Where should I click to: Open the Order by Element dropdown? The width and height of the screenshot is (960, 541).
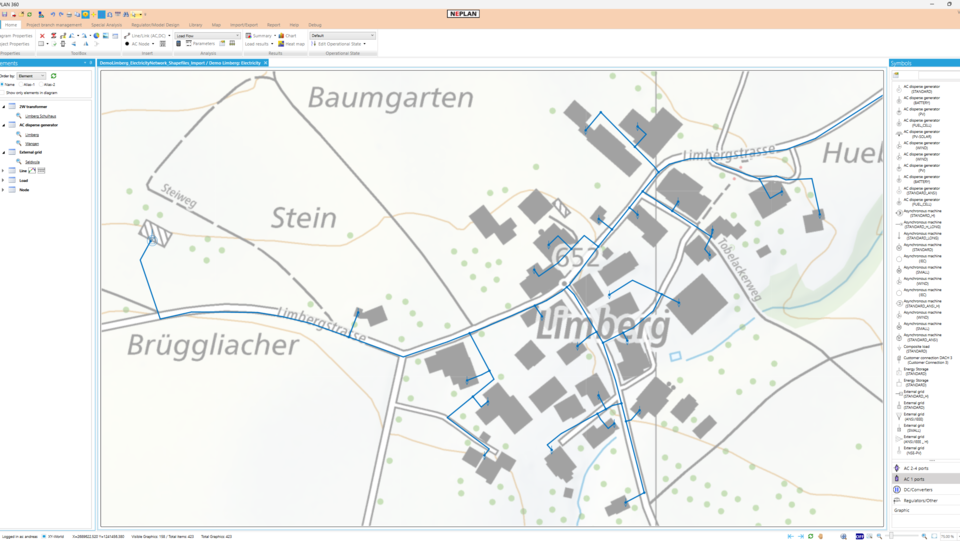30,76
